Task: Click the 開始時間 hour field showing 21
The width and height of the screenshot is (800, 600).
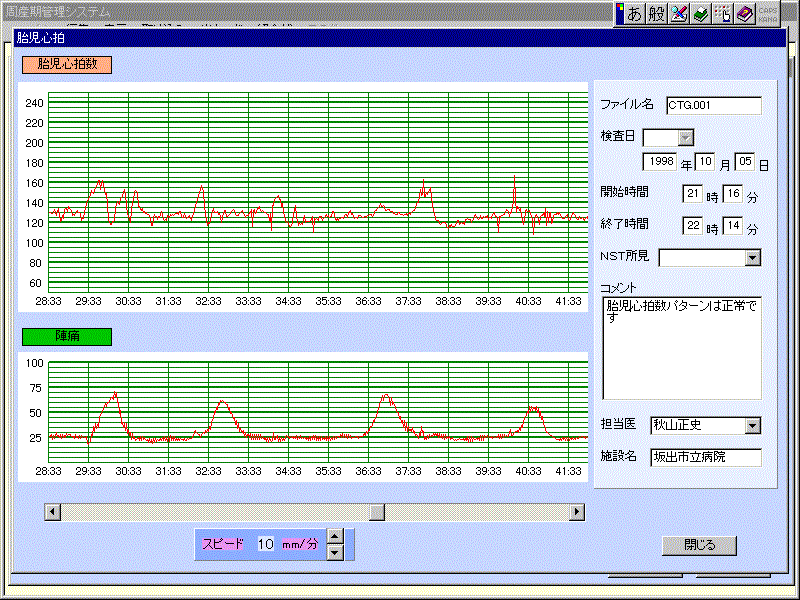Action: 692,194
